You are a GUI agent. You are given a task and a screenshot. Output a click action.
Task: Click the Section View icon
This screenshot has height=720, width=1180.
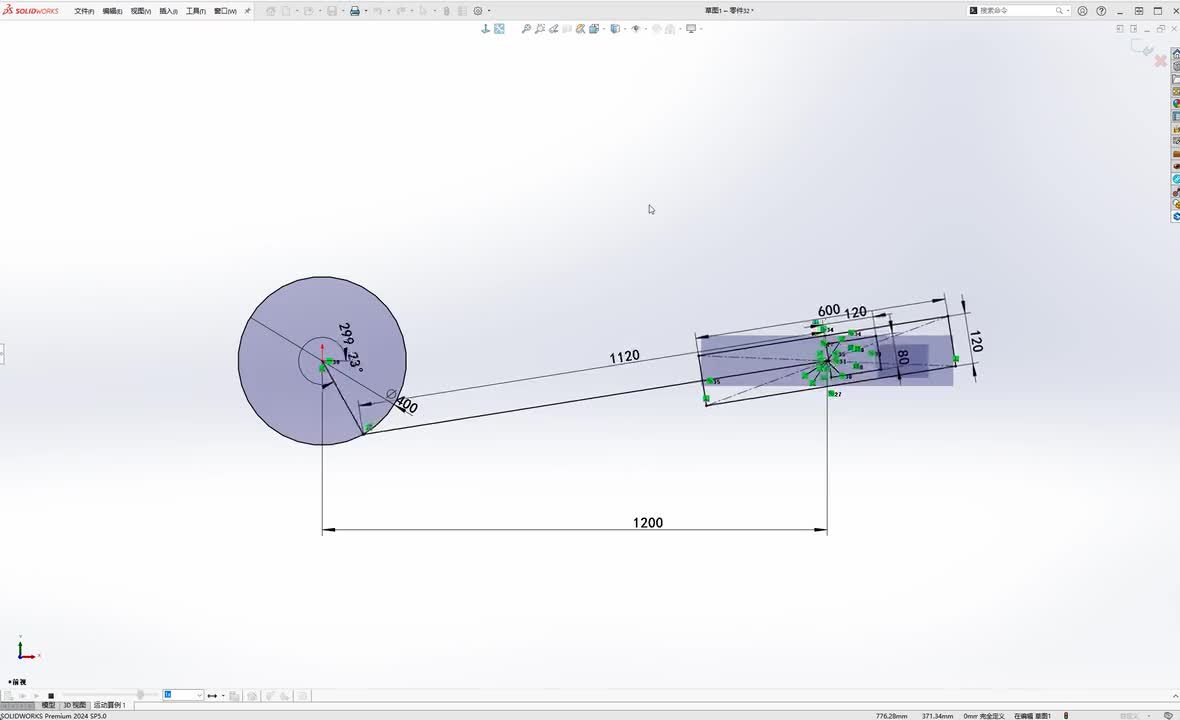[x=567, y=29]
